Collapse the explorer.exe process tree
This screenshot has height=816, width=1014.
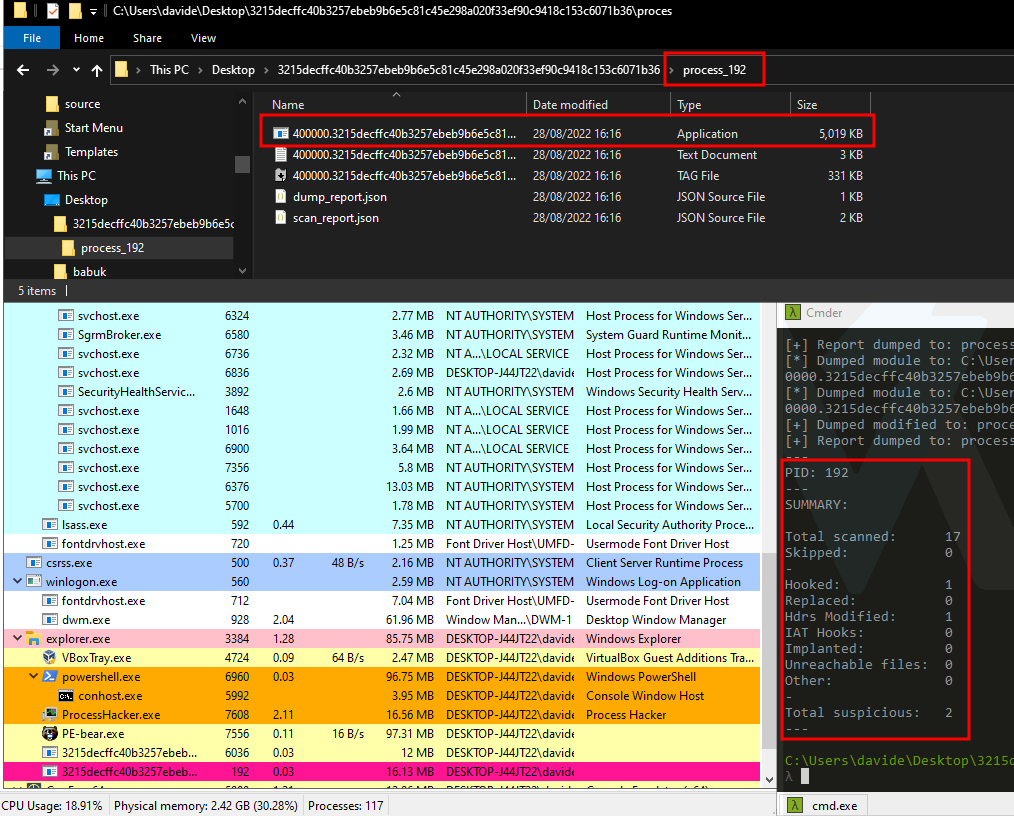click(x=18, y=639)
